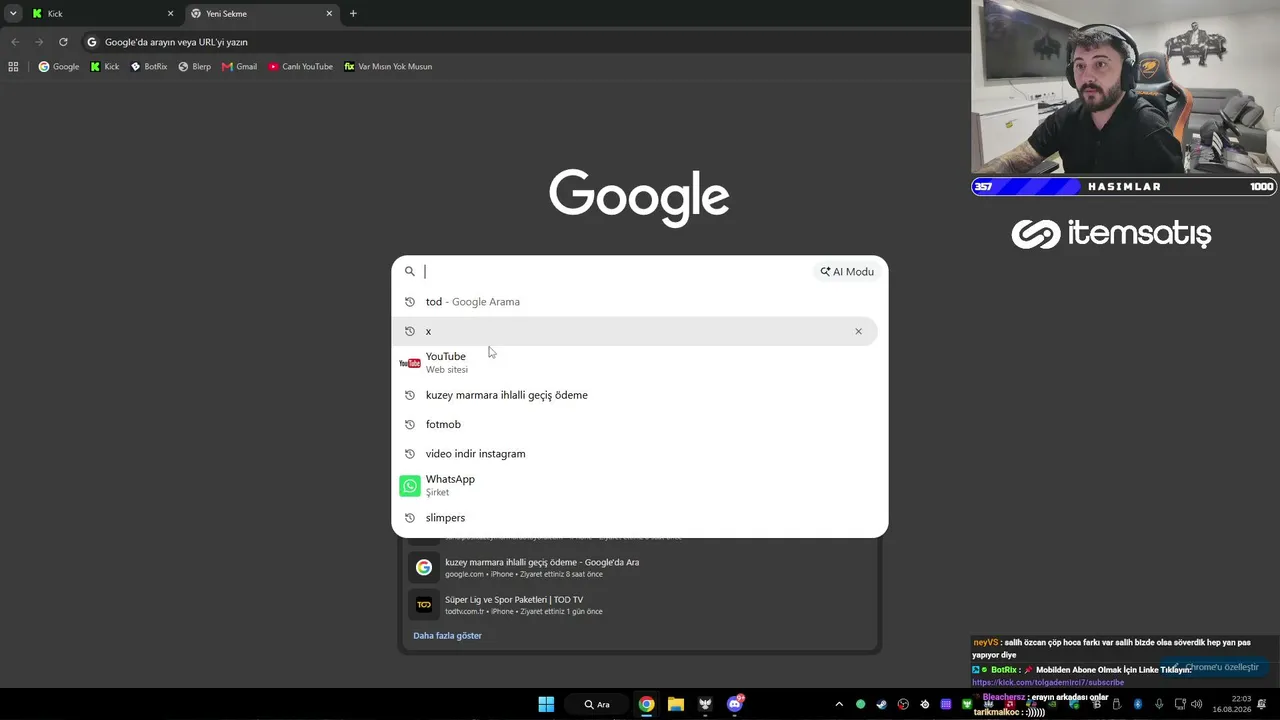
Task: Click the green circle tray icon
Action: 860,704
